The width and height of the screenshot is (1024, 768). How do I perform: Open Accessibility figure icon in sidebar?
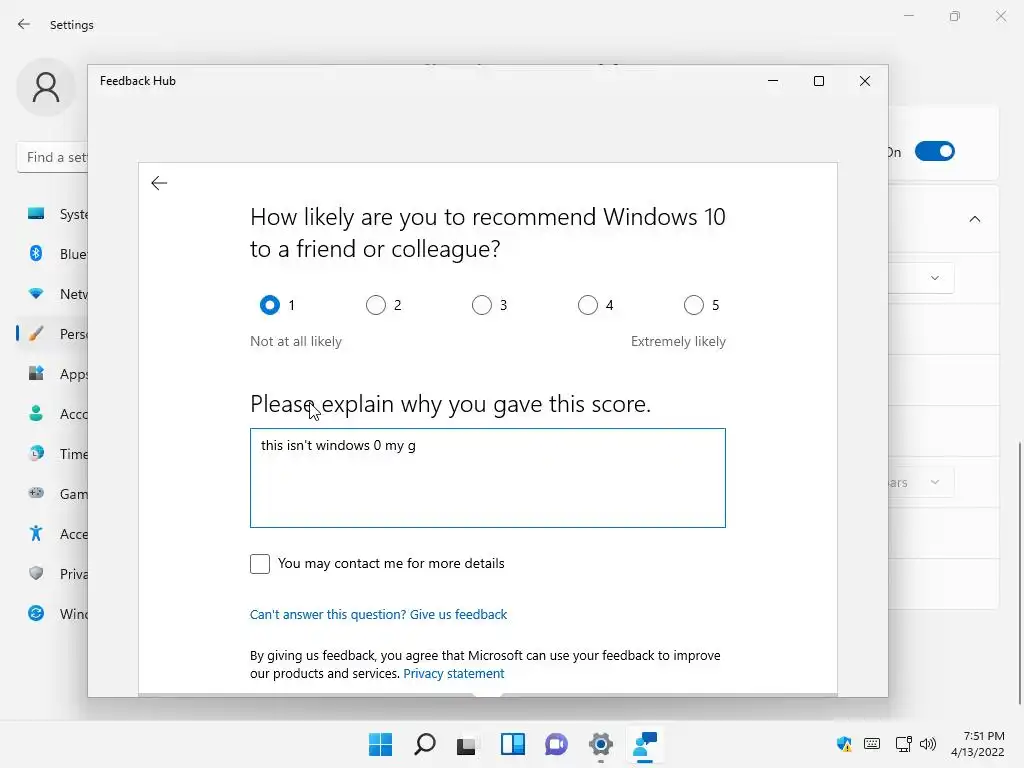[x=36, y=534]
